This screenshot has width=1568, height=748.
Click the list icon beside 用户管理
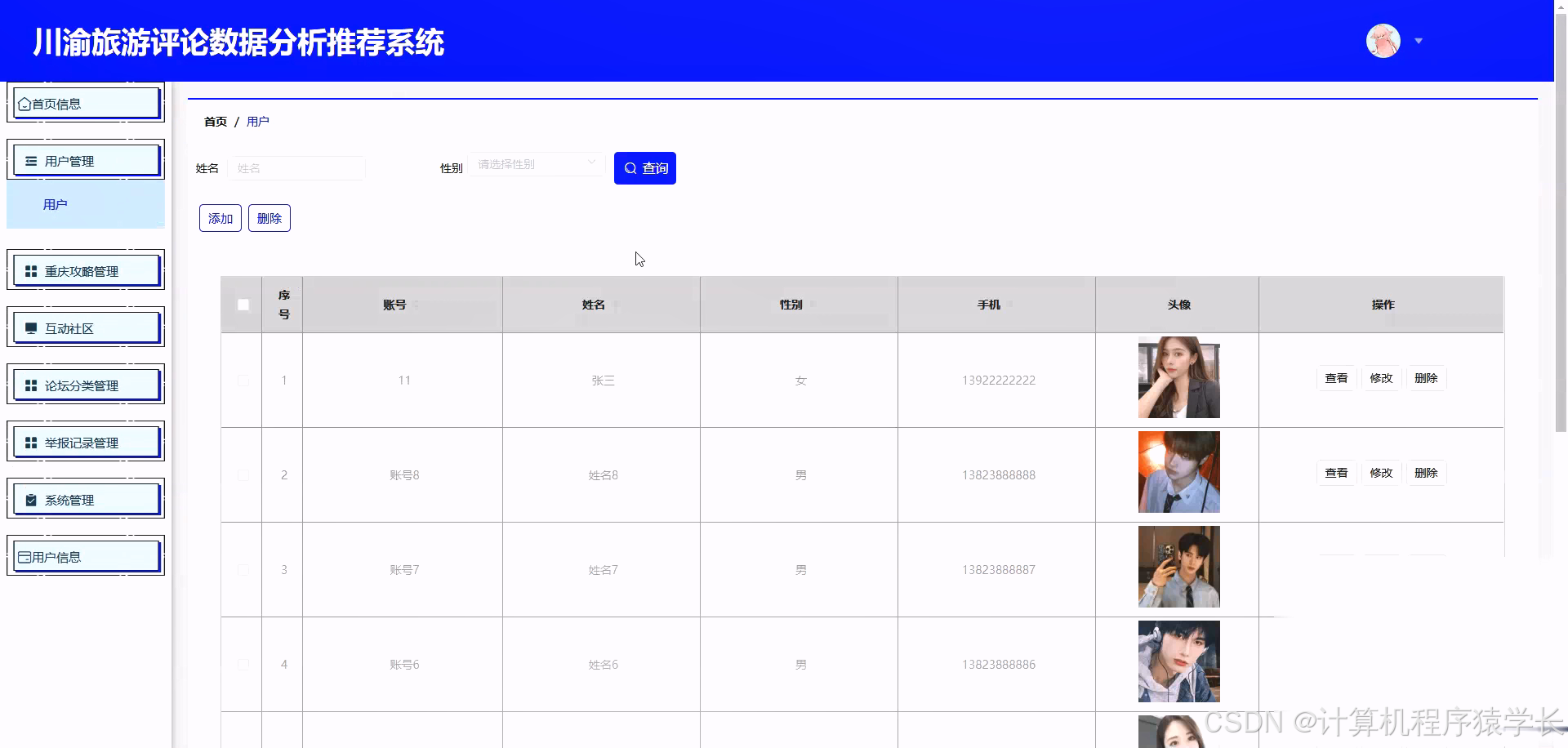[x=31, y=161]
